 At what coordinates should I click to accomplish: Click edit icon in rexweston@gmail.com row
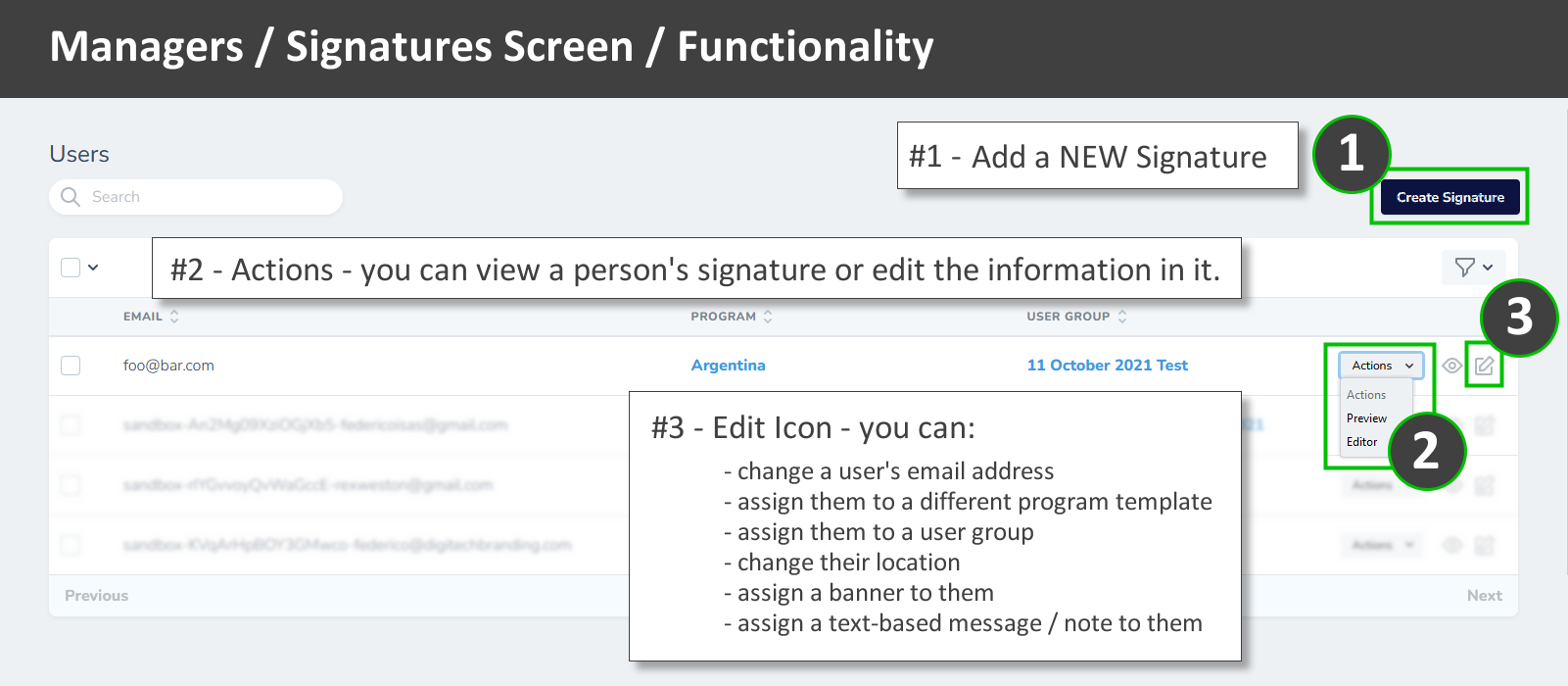(1485, 485)
